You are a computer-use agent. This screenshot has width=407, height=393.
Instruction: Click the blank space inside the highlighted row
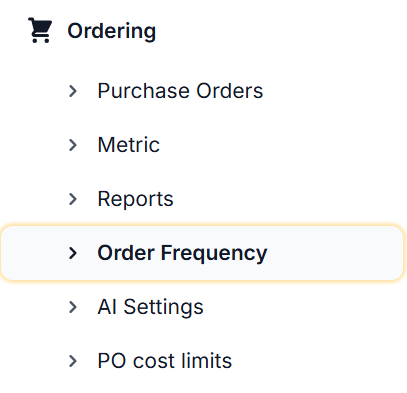tap(333, 253)
